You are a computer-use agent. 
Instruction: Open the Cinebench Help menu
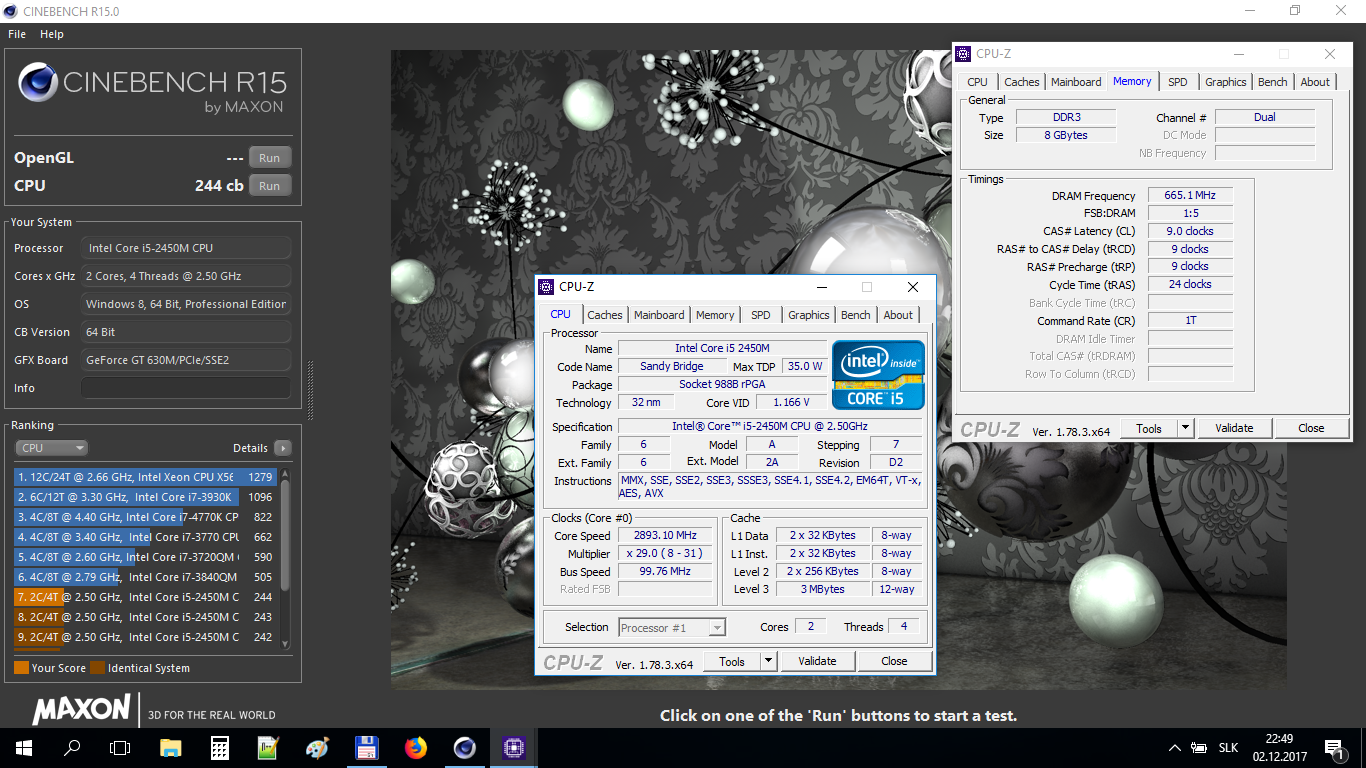pyautogui.click(x=52, y=34)
